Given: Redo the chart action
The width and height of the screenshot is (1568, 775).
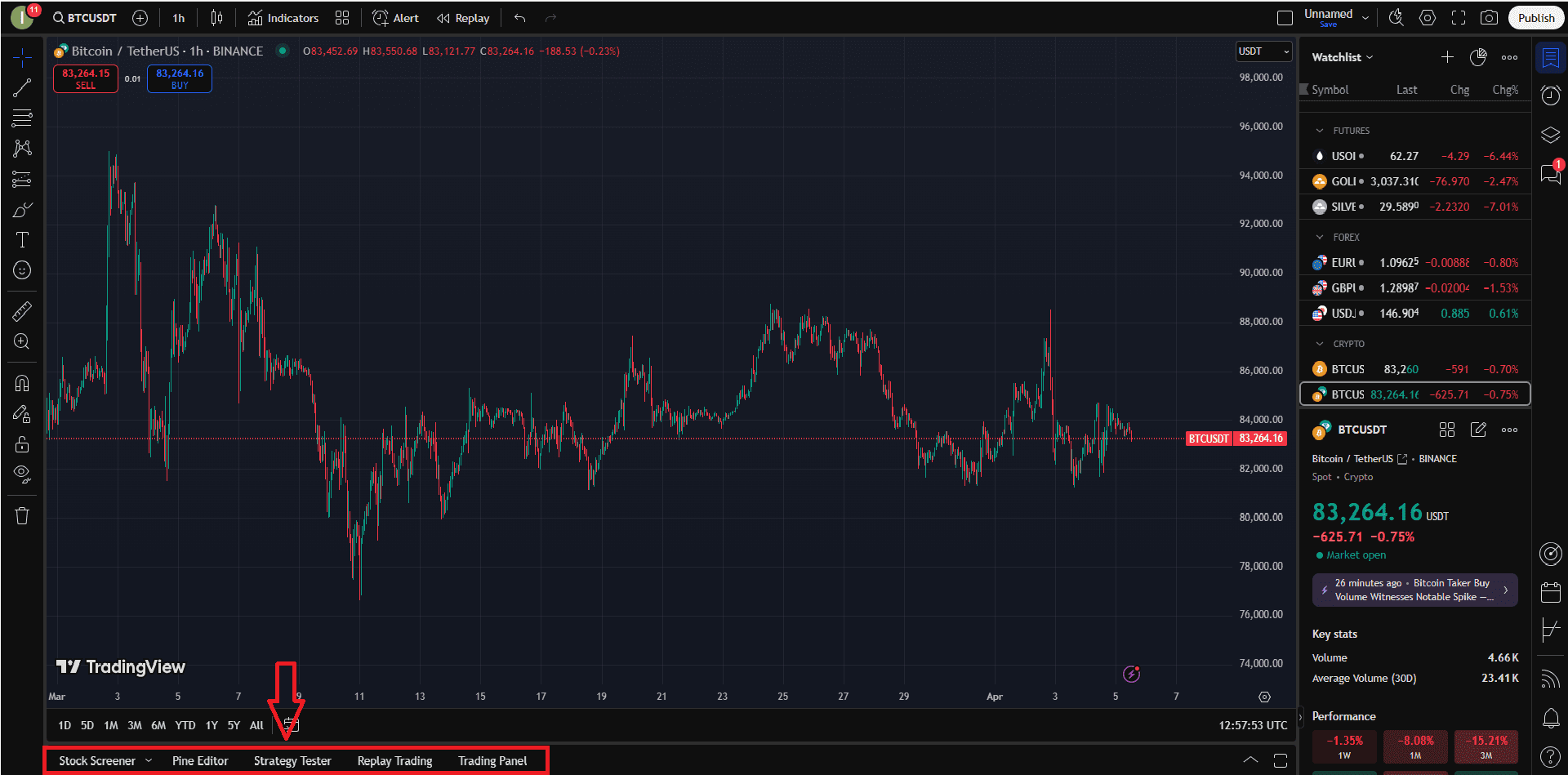Looking at the screenshot, I should coord(550,18).
